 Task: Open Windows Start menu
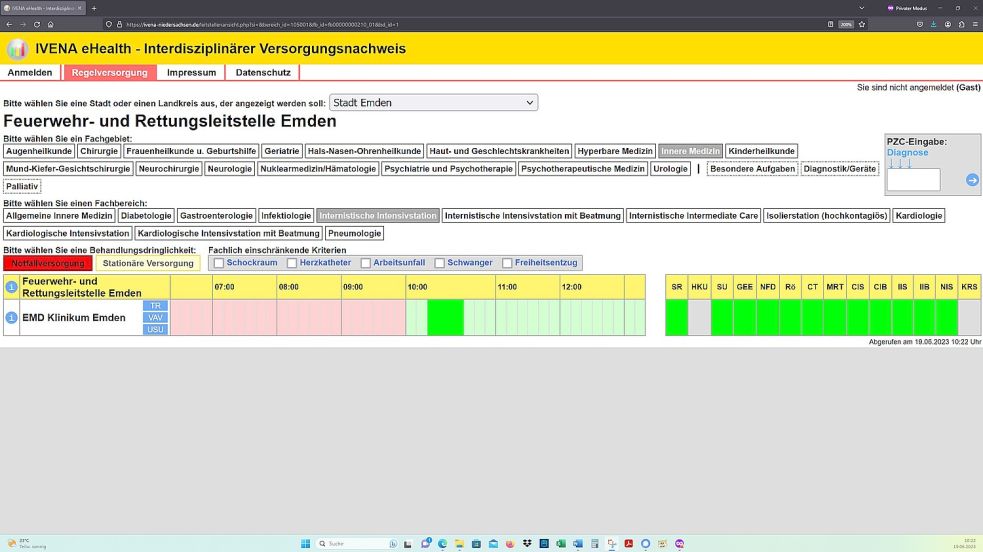pos(305,544)
